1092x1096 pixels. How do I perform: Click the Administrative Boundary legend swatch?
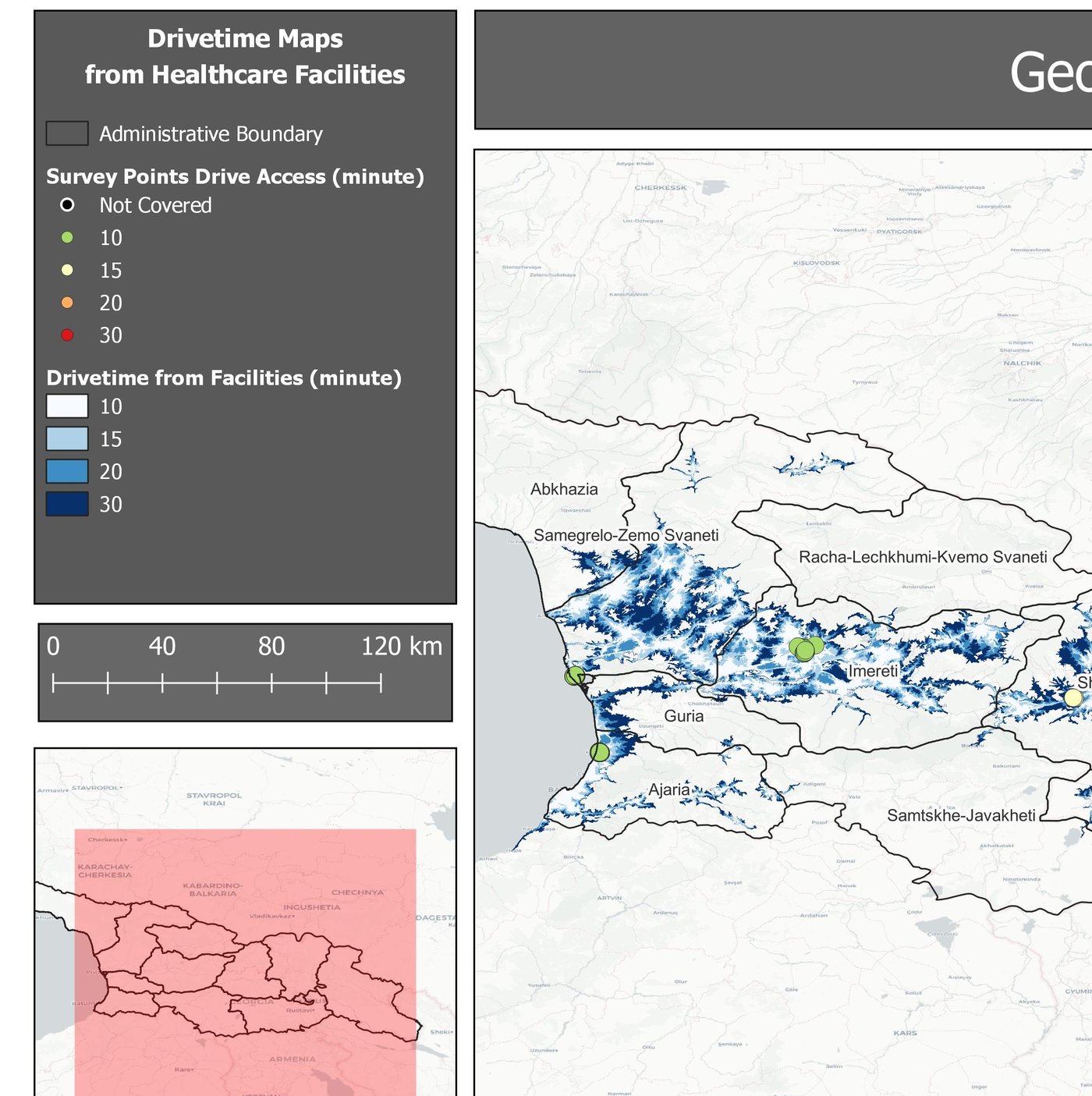click(67, 133)
